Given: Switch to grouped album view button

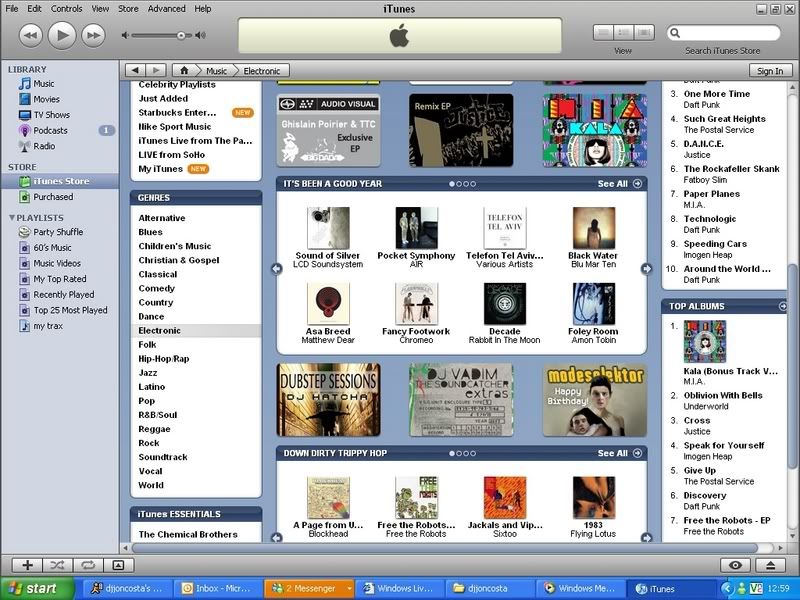Looking at the screenshot, I should (623, 33).
